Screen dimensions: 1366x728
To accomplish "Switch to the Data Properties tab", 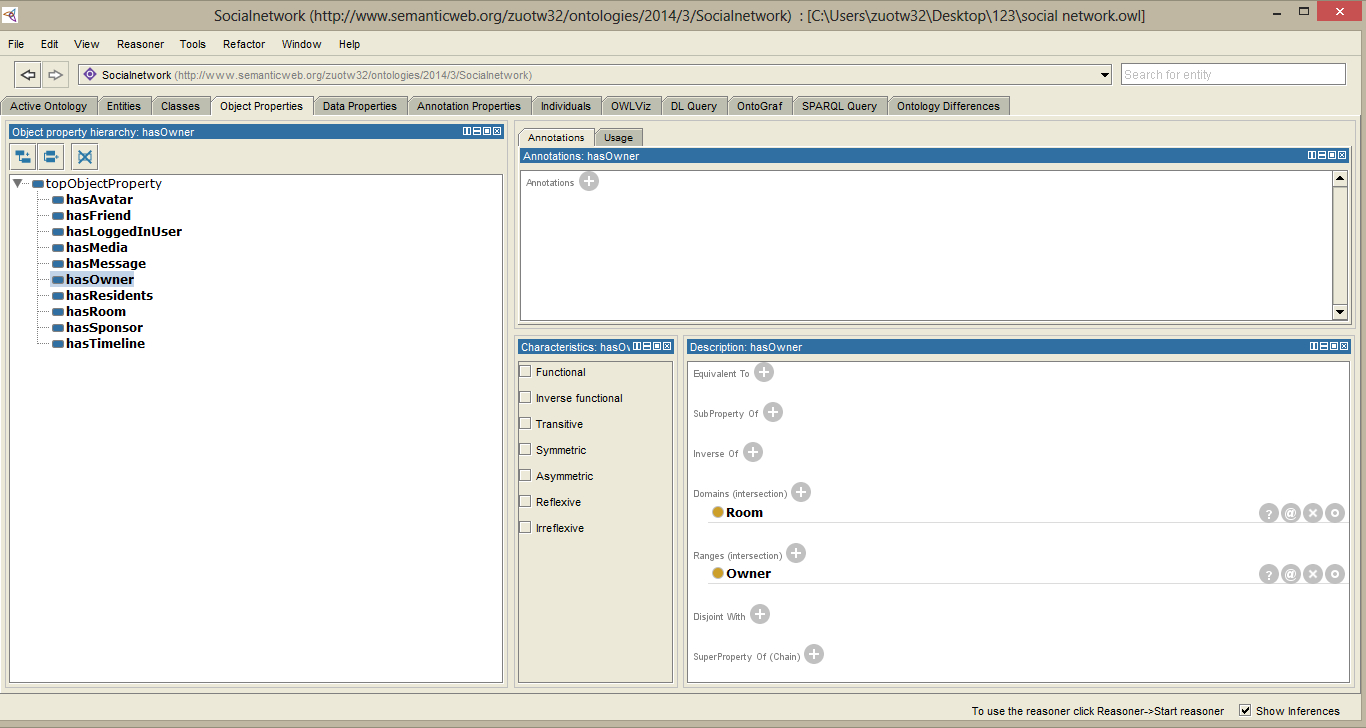I will click(x=359, y=106).
